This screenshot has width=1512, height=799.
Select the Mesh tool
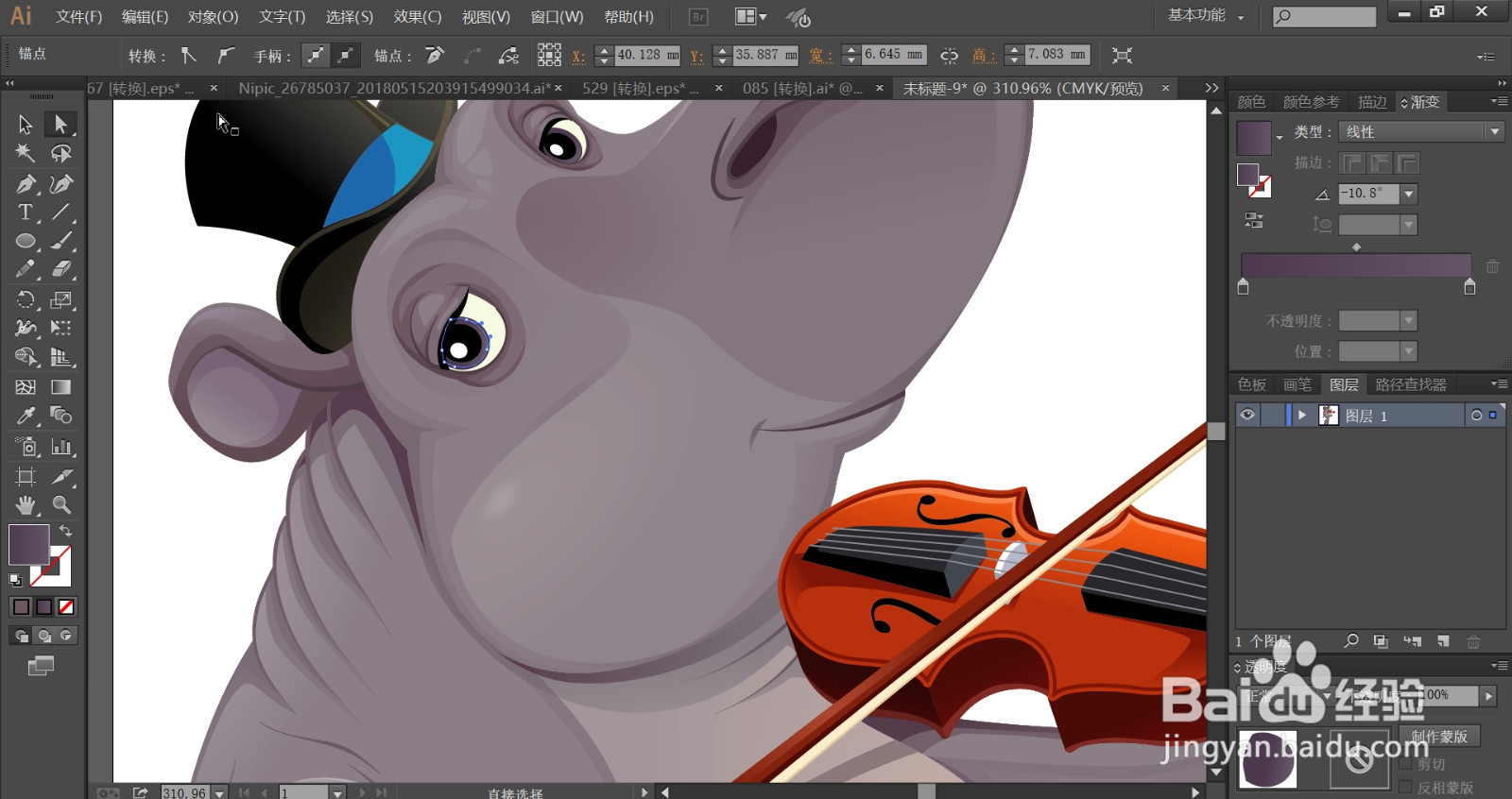(x=26, y=387)
